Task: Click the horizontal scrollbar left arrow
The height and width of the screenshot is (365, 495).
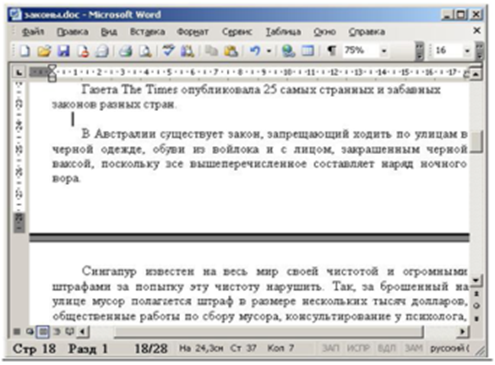Action: click(x=83, y=332)
